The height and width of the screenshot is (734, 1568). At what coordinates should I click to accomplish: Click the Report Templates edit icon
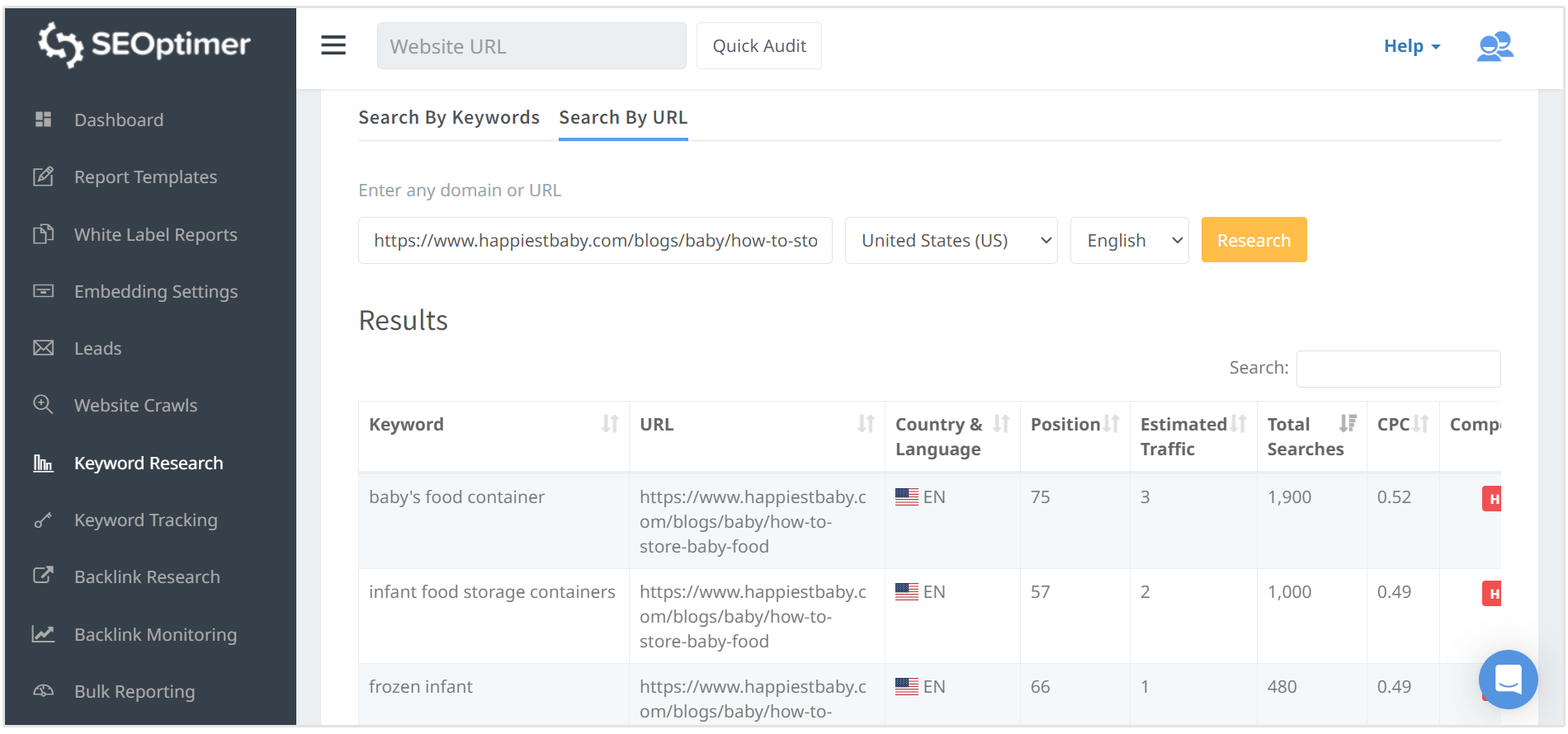(44, 176)
